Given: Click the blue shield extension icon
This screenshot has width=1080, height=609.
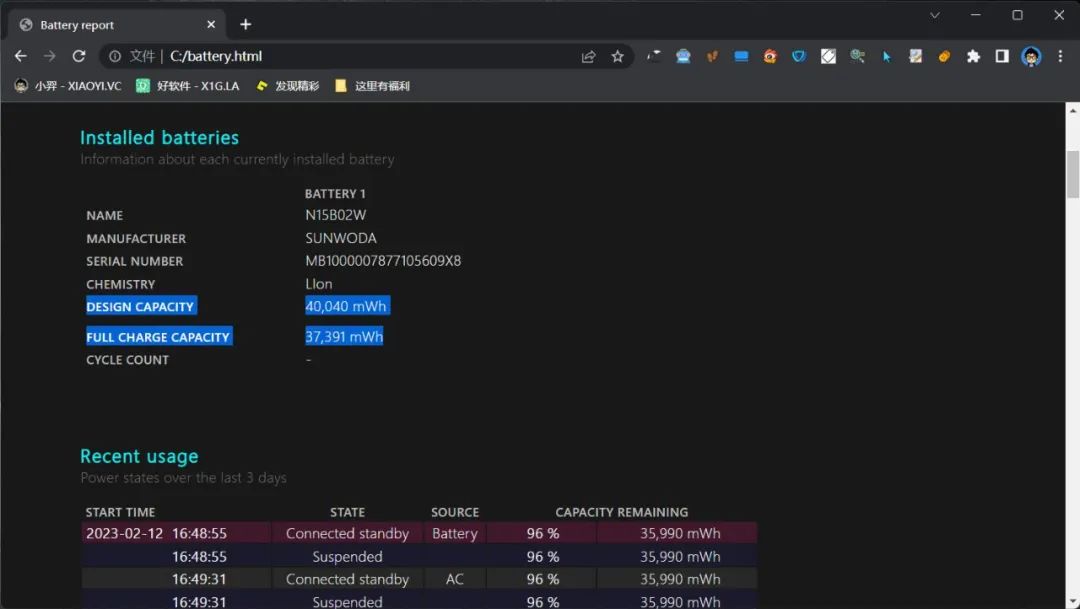Looking at the screenshot, I should coord(799,57).
